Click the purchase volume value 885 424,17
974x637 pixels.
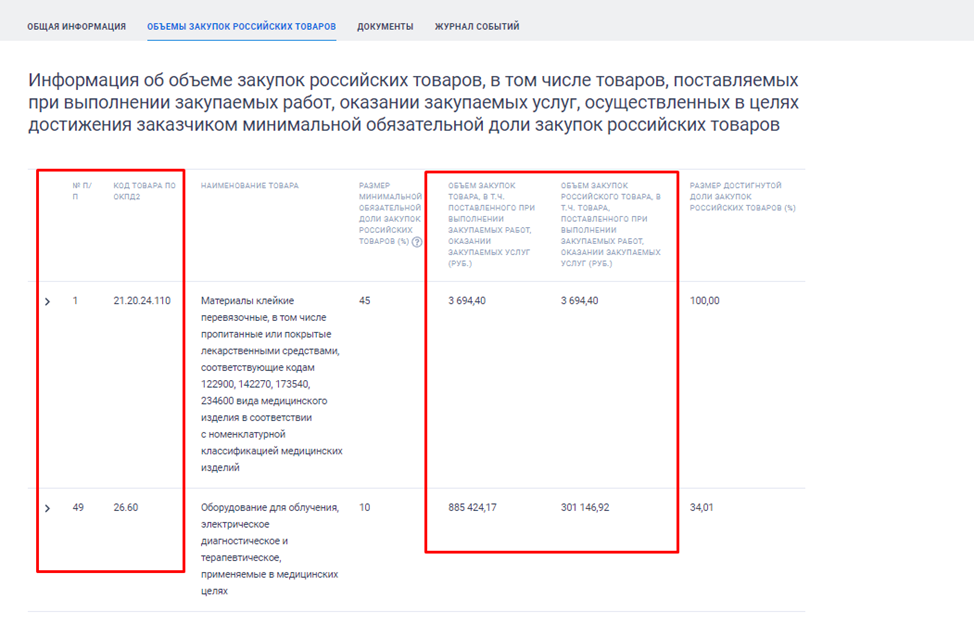pos(472,508)
